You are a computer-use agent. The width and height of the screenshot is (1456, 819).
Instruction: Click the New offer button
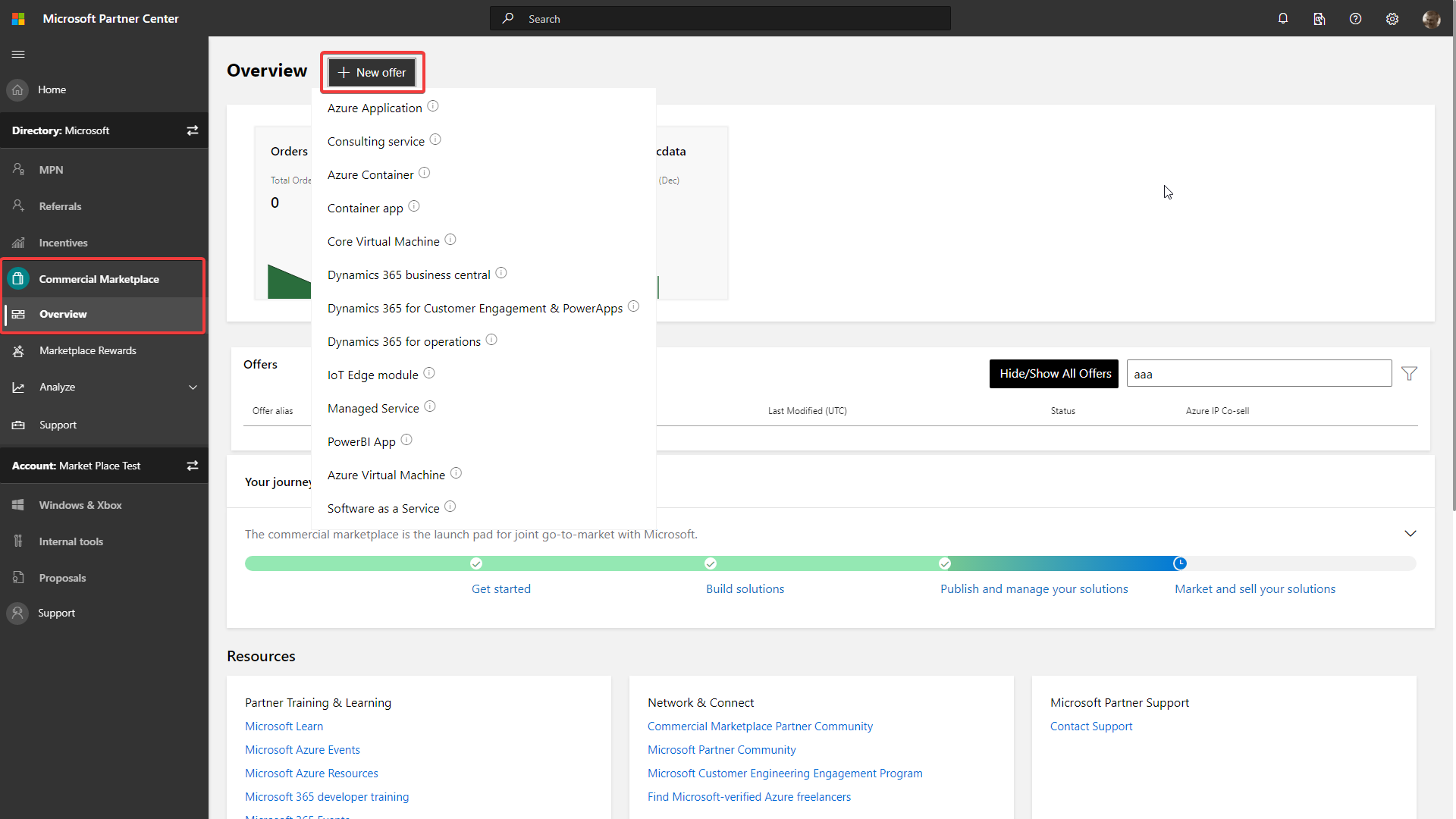coord(371,71)
